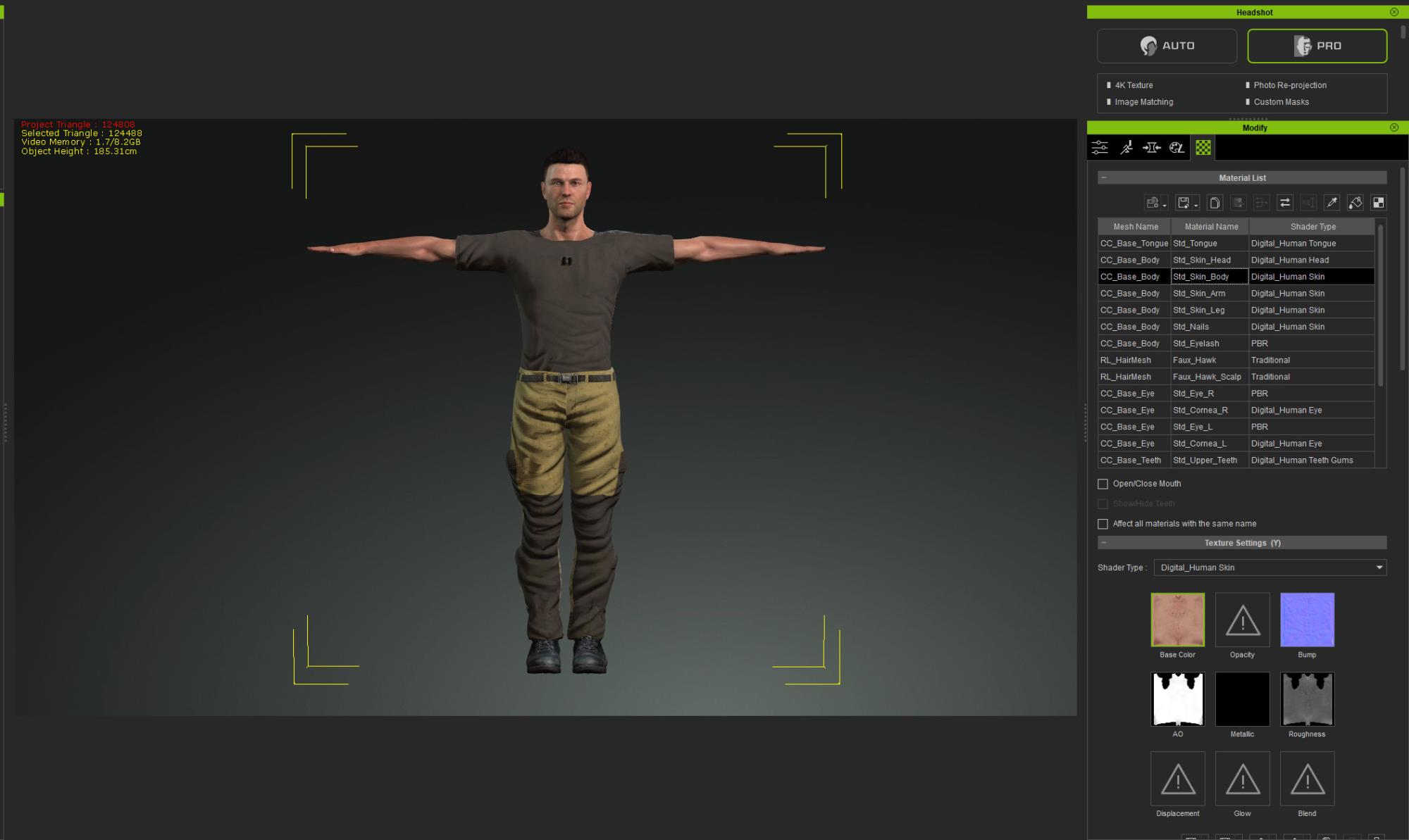Collapse the Material List section

(1104, 177)
